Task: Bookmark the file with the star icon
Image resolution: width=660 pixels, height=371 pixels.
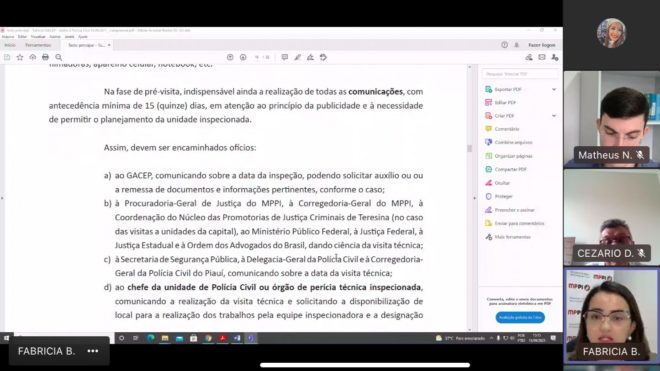Action: (x=20, y=57)
